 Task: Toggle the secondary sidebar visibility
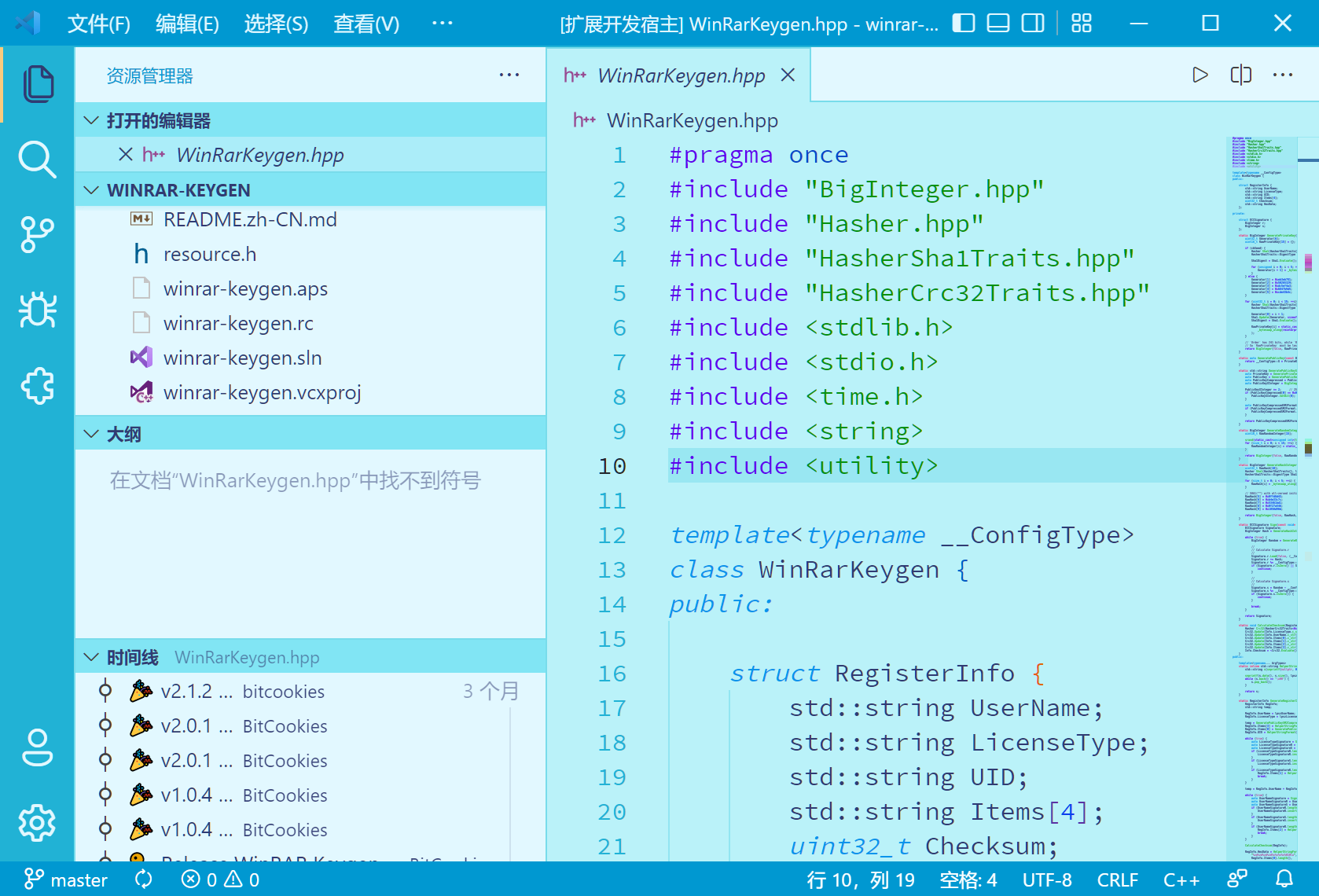[x=1033, y=24]
